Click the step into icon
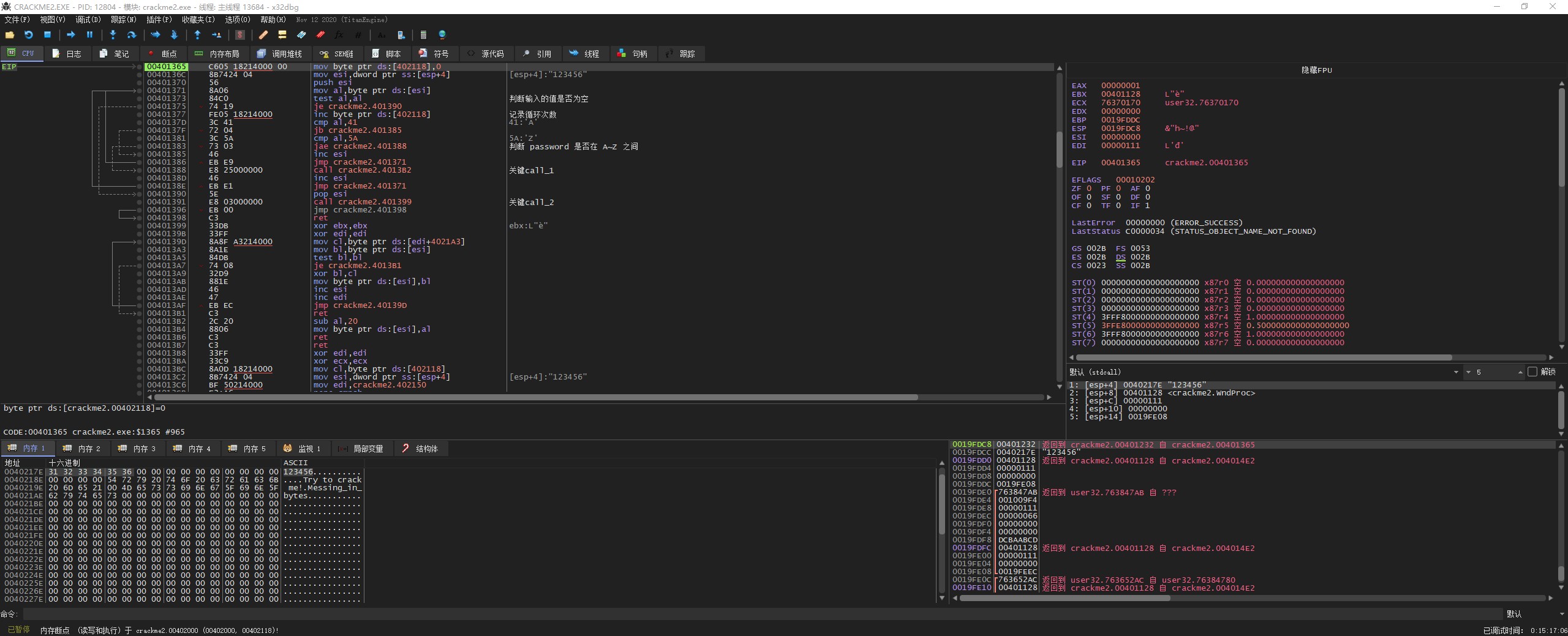Screen dimensions: 1568x636 click(113, 35)
